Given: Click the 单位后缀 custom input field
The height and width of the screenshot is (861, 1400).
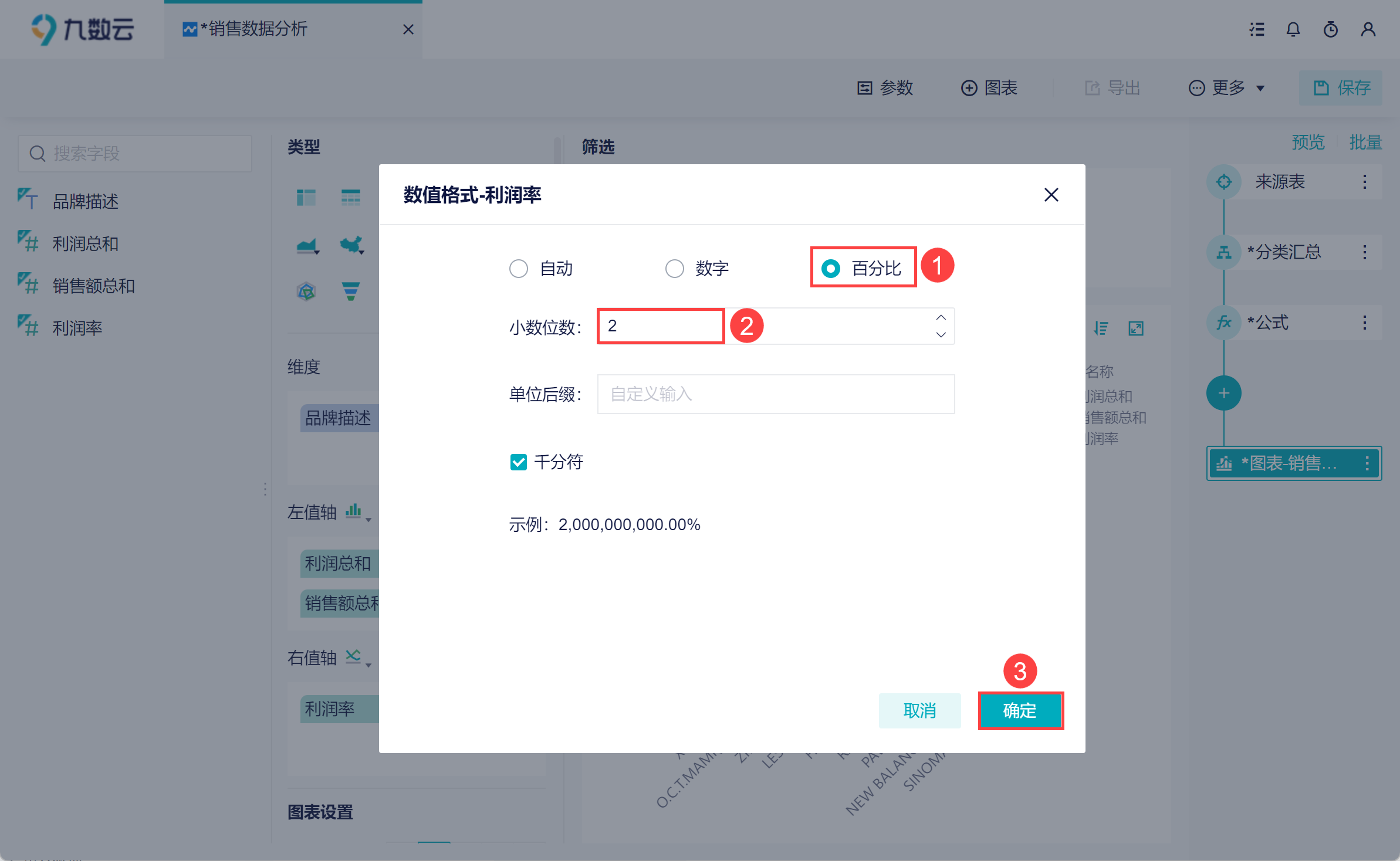Looking at the screenshot, I should pos(775,394).
